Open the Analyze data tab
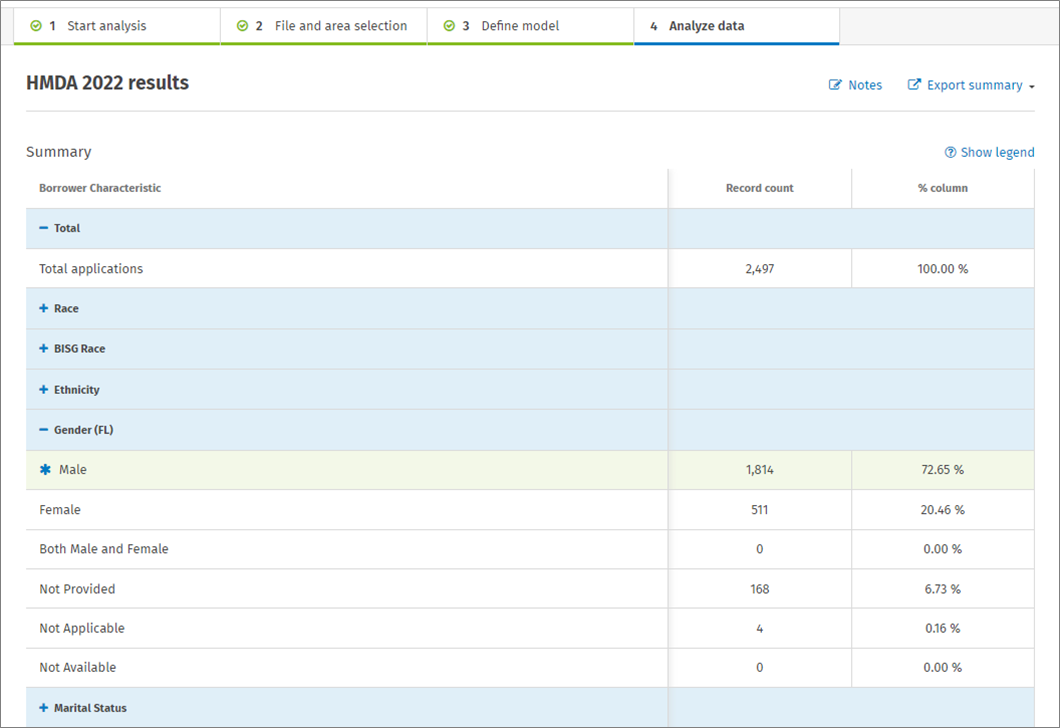1060x728 pixels. pyautogui.click(x=706, y=26)
